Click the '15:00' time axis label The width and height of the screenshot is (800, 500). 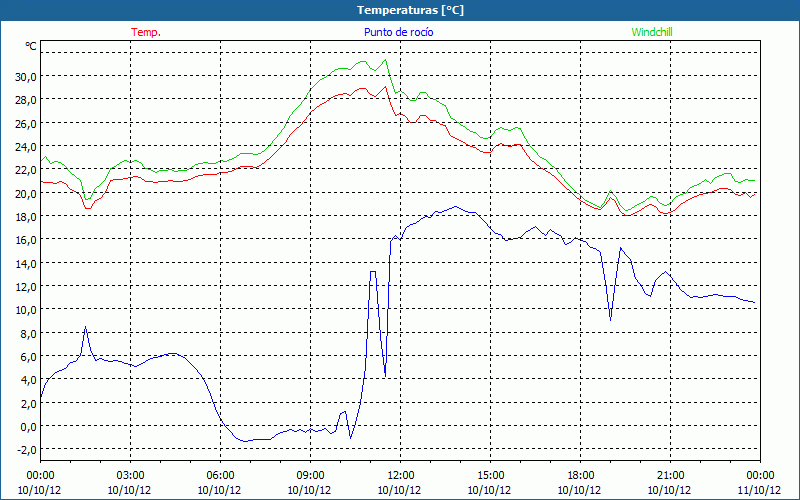point(490,476)
